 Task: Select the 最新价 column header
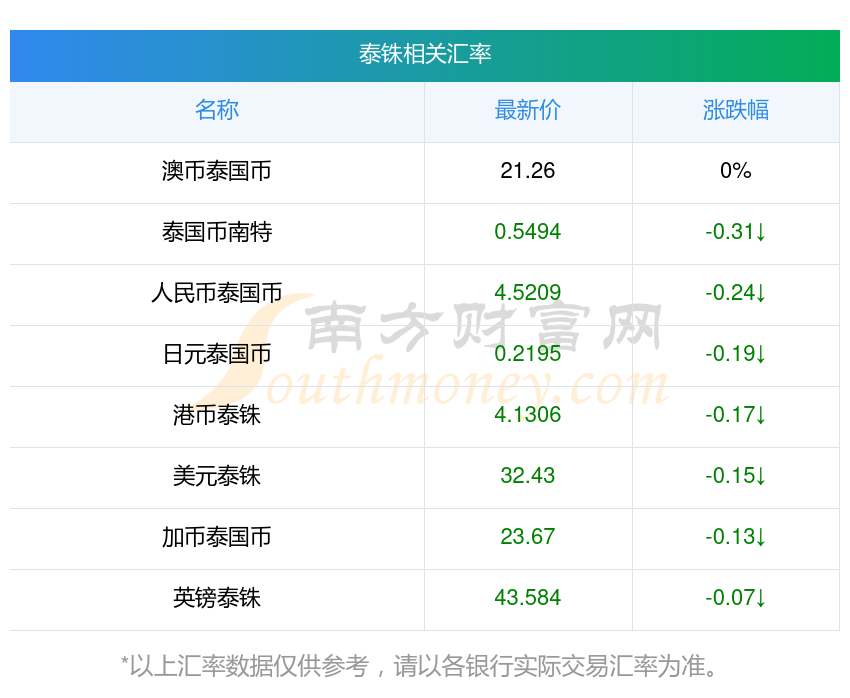(527, 110)
